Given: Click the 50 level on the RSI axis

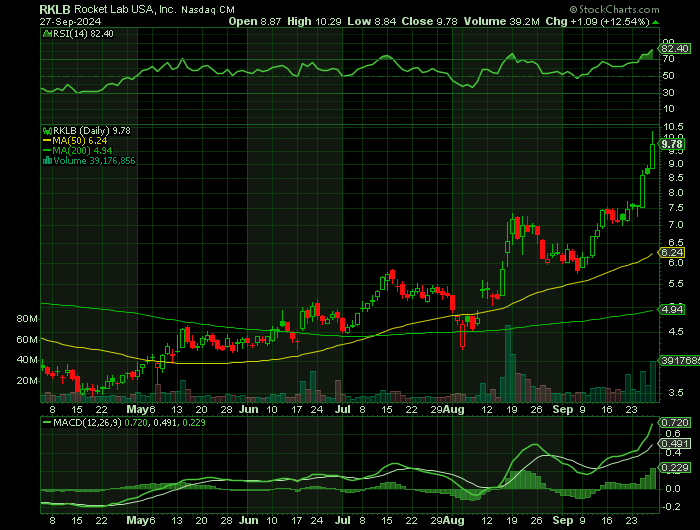Looking at the screenshot, I should (668, 76).
